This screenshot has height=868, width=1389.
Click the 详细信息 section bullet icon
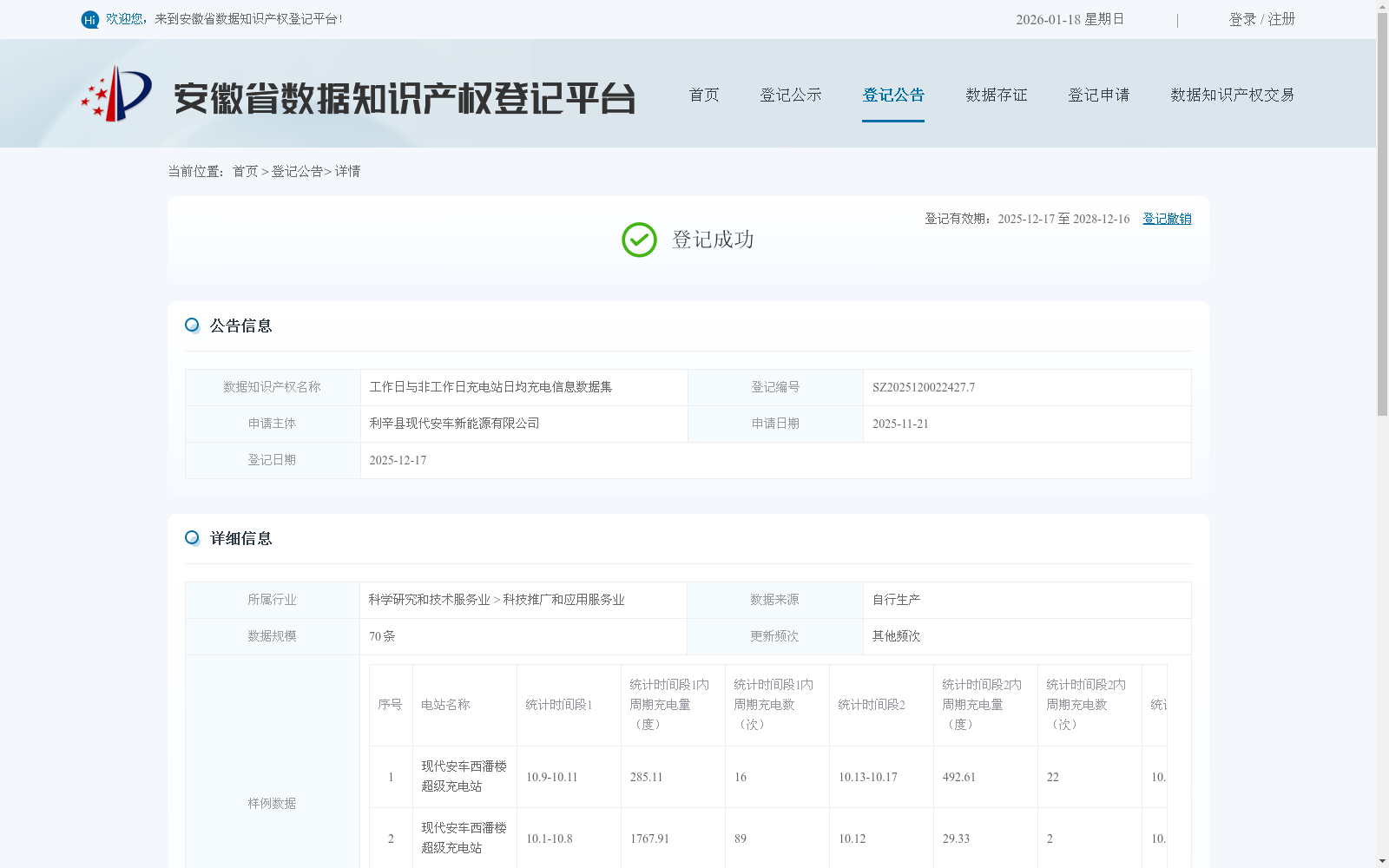coord(193,538)
